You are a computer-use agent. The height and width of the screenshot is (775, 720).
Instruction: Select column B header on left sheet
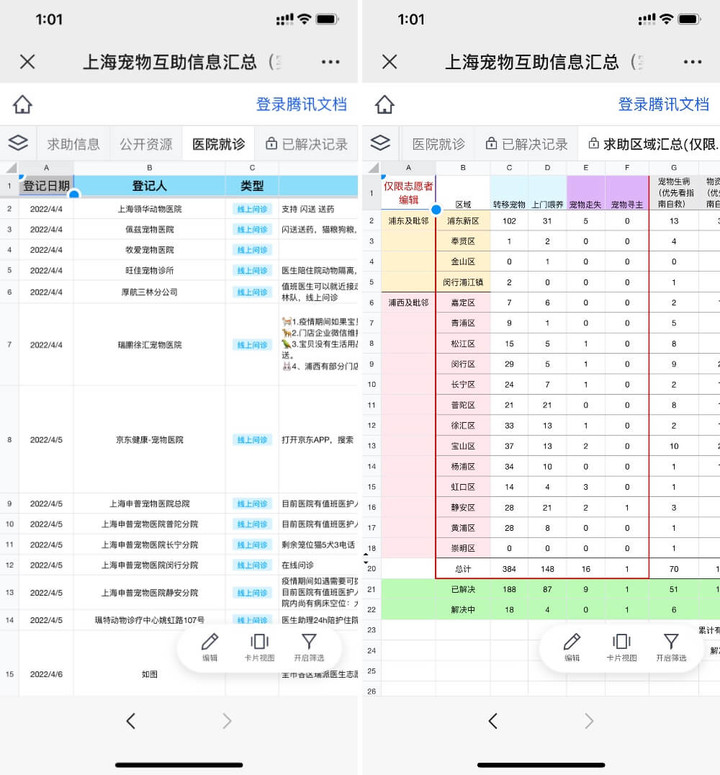(149, 168)
